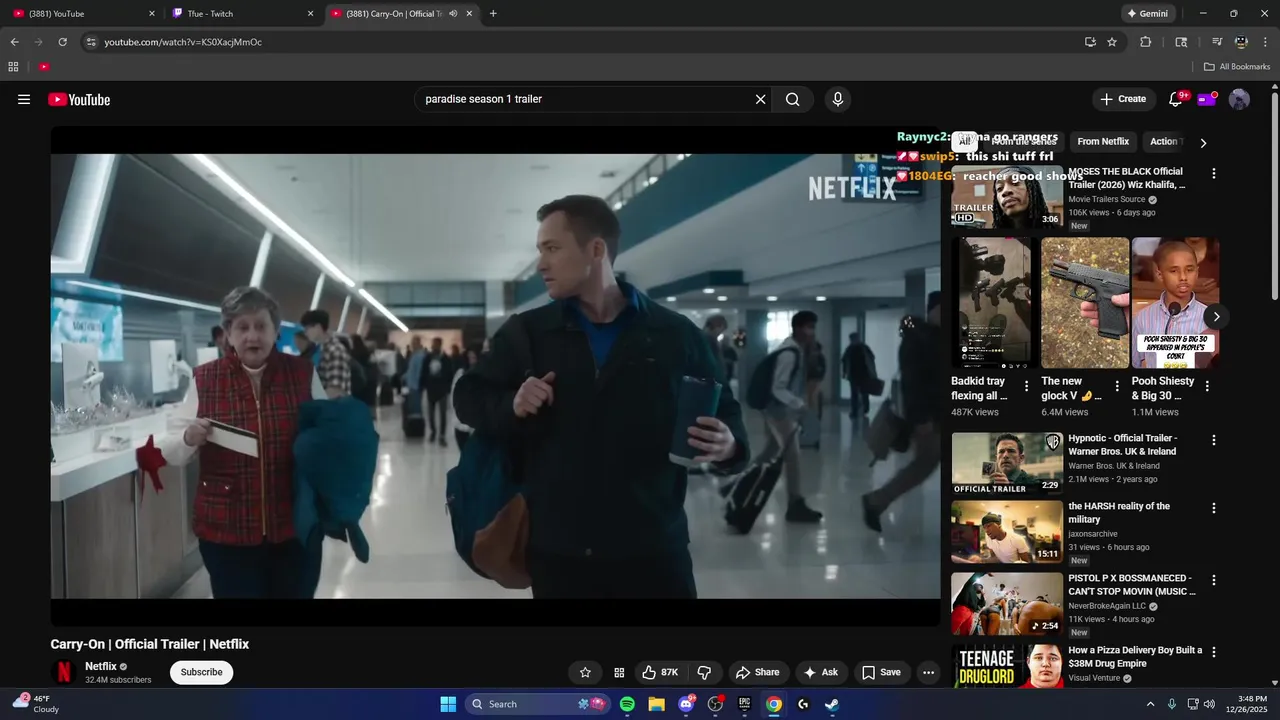Screen dimensions: 1280x720
Task: Click the magnifier search button
Action: pyautogui.click(x=792, y=99)
